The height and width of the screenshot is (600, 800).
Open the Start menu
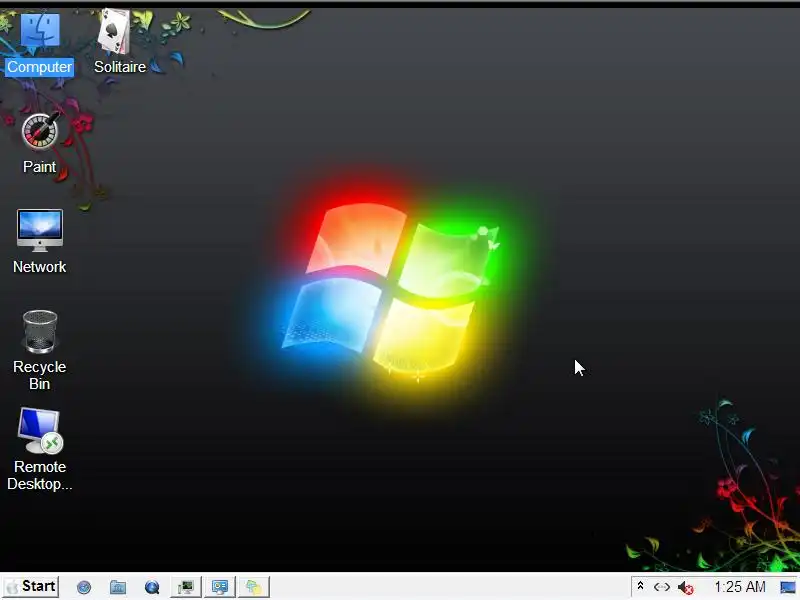point(30,586)
